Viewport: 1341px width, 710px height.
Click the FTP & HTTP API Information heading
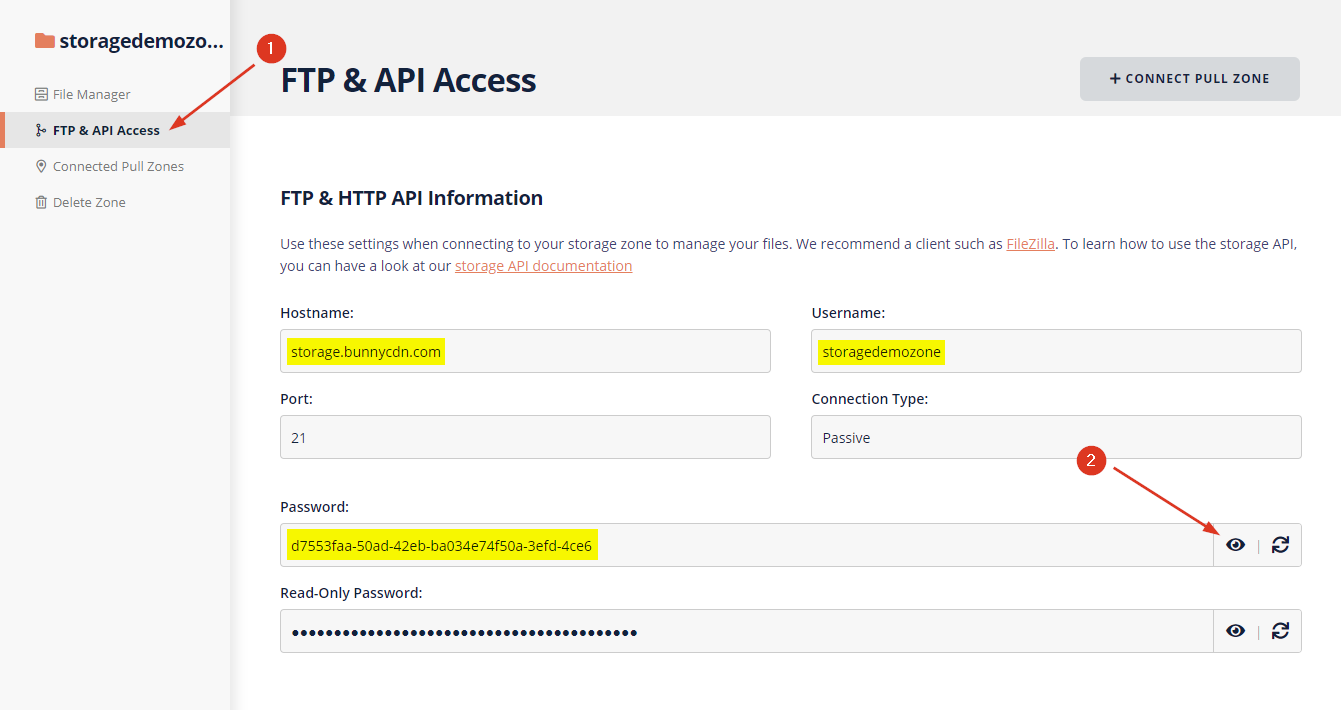(x=412, y=198)
